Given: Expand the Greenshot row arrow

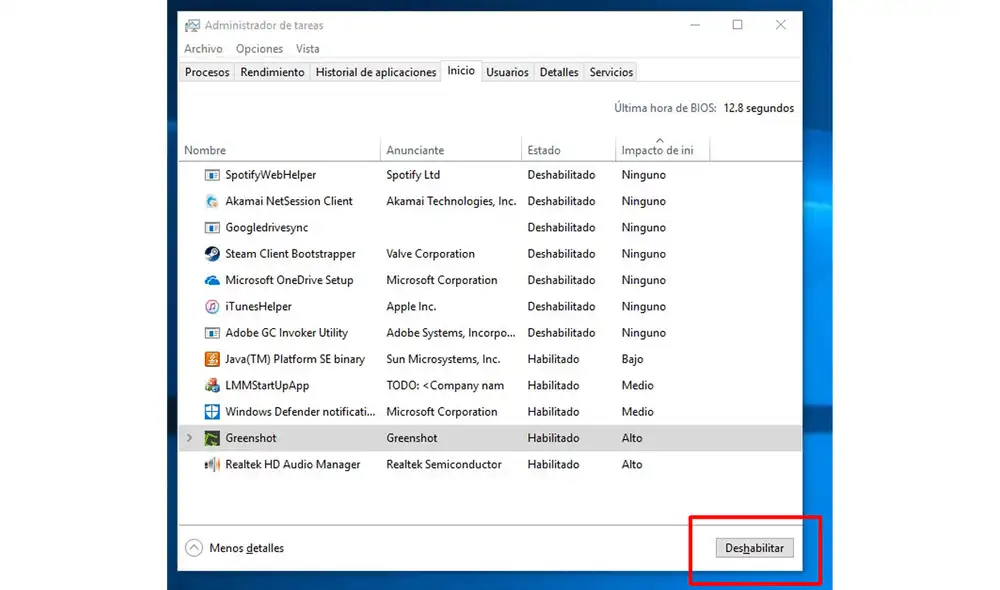Looking at the screenshot, I should 189,438.
